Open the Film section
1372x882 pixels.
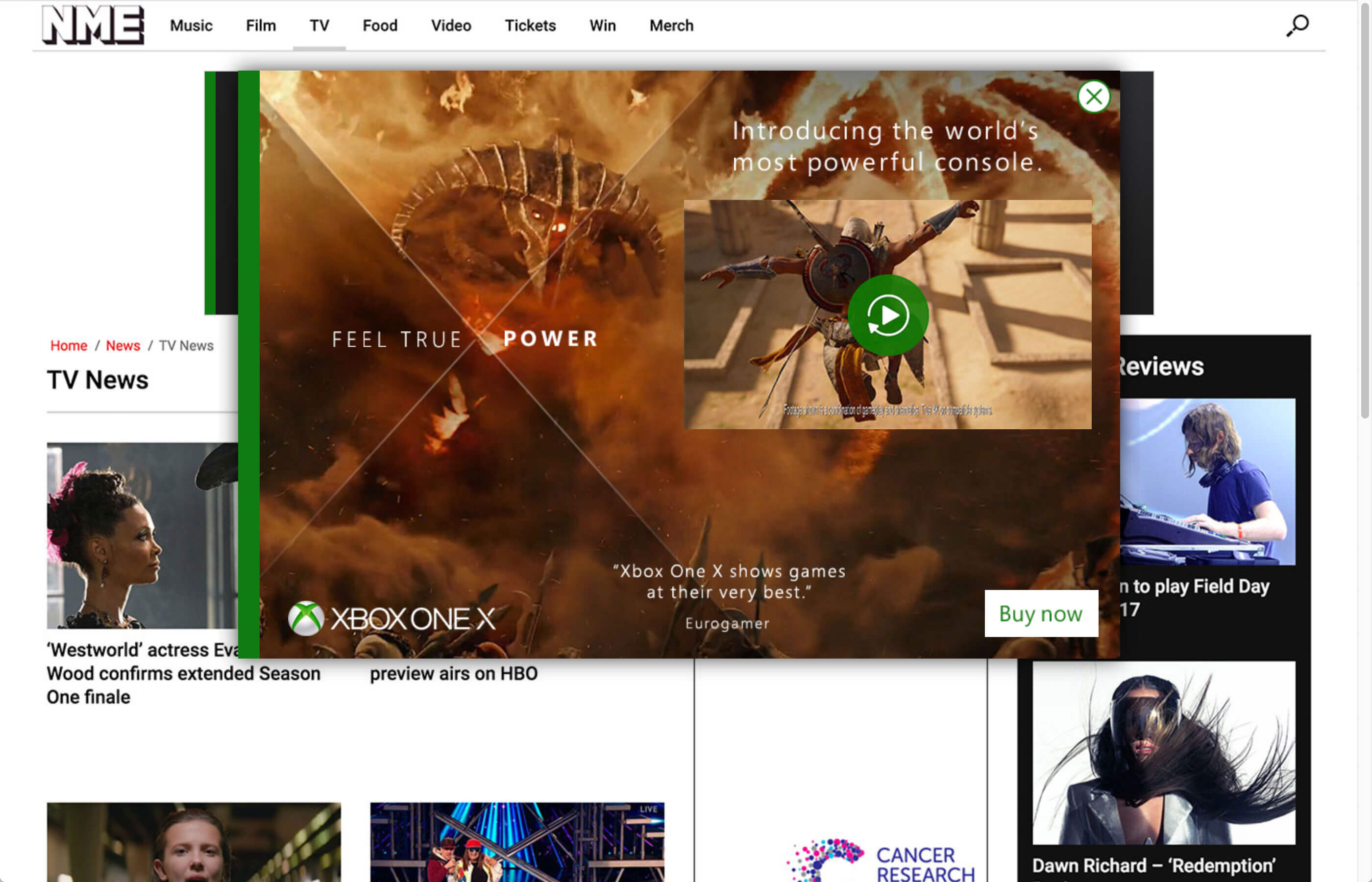coord(261,26)
